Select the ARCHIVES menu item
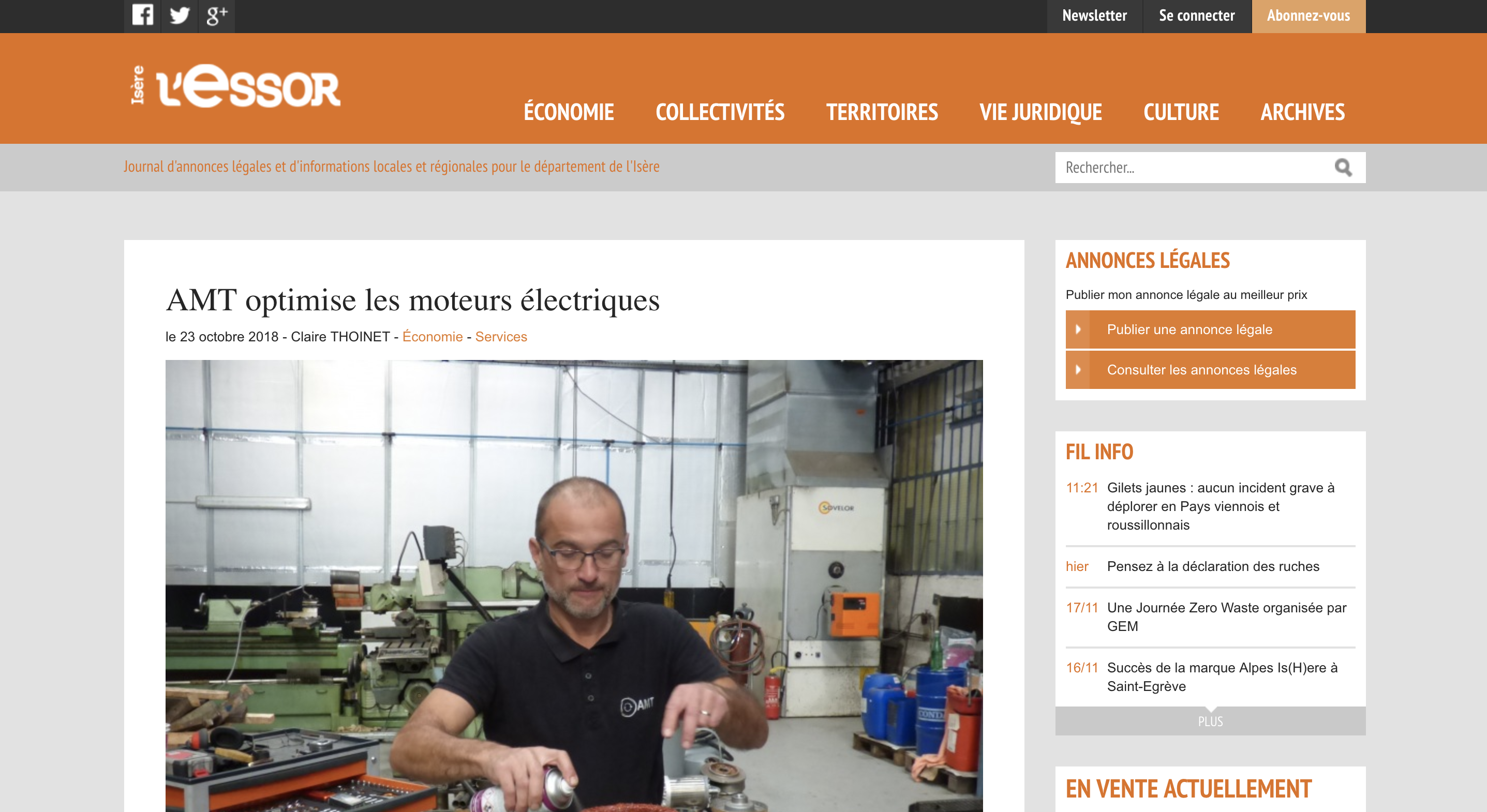 click(x=1302, y=112)
